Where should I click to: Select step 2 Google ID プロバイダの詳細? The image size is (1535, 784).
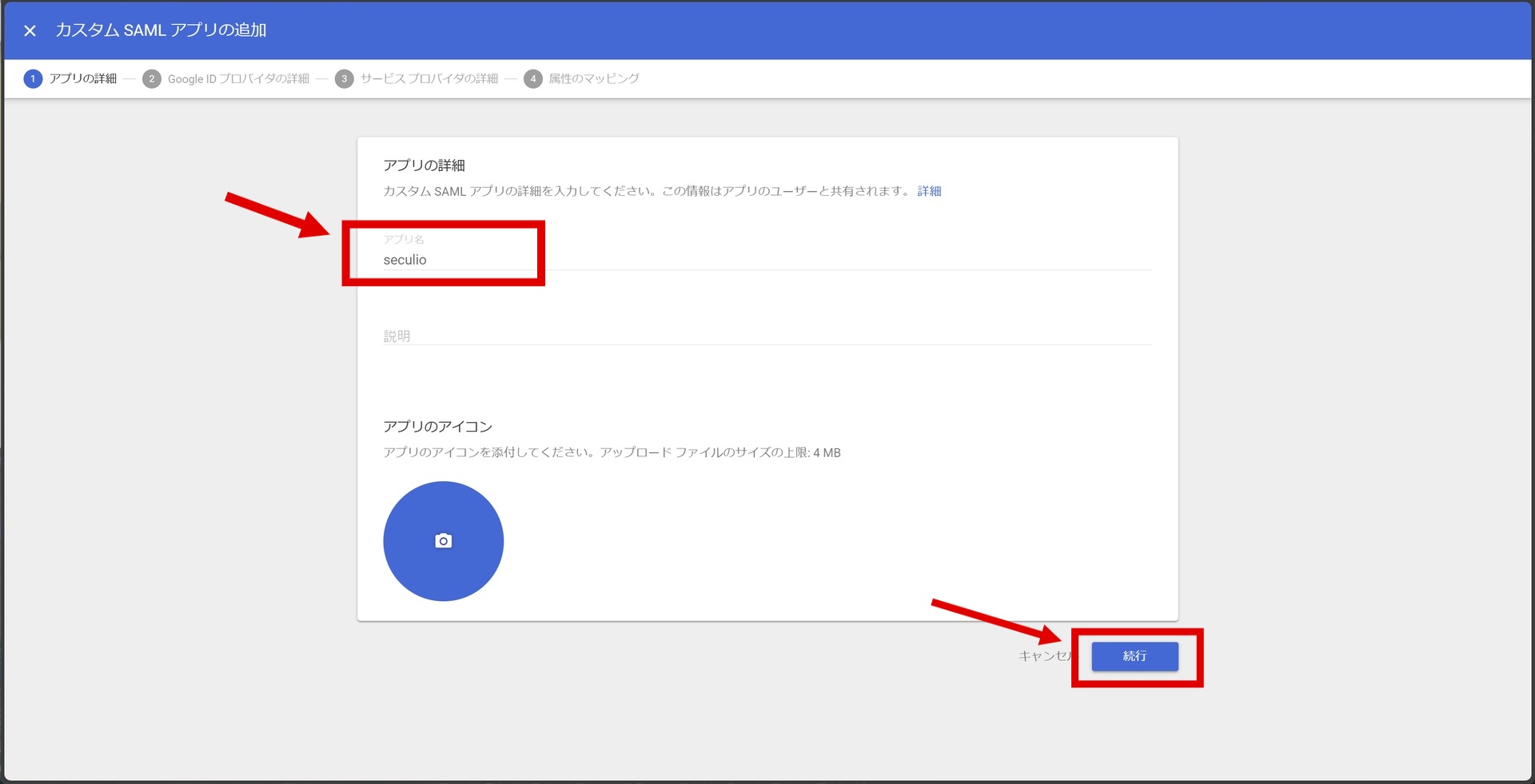click(x=226, y=78)
